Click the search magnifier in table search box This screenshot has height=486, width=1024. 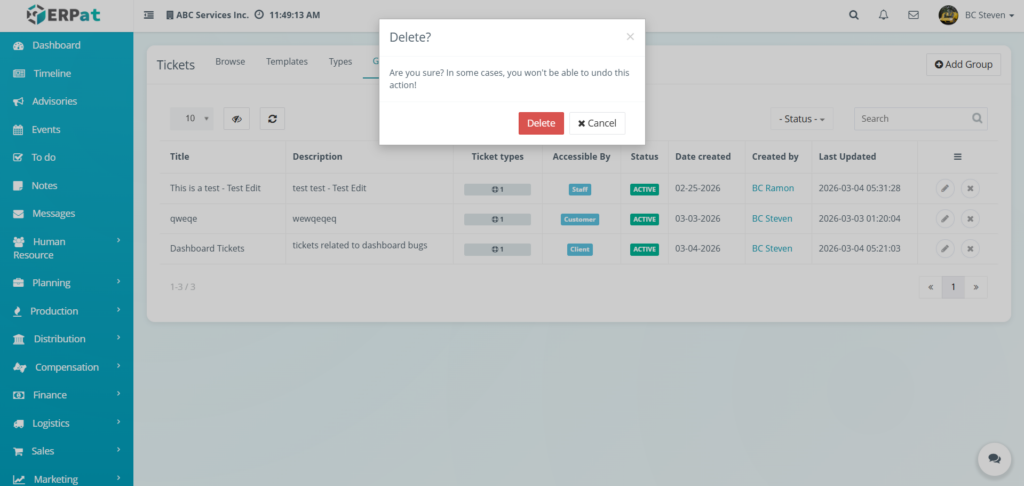[x=977, y=119]
